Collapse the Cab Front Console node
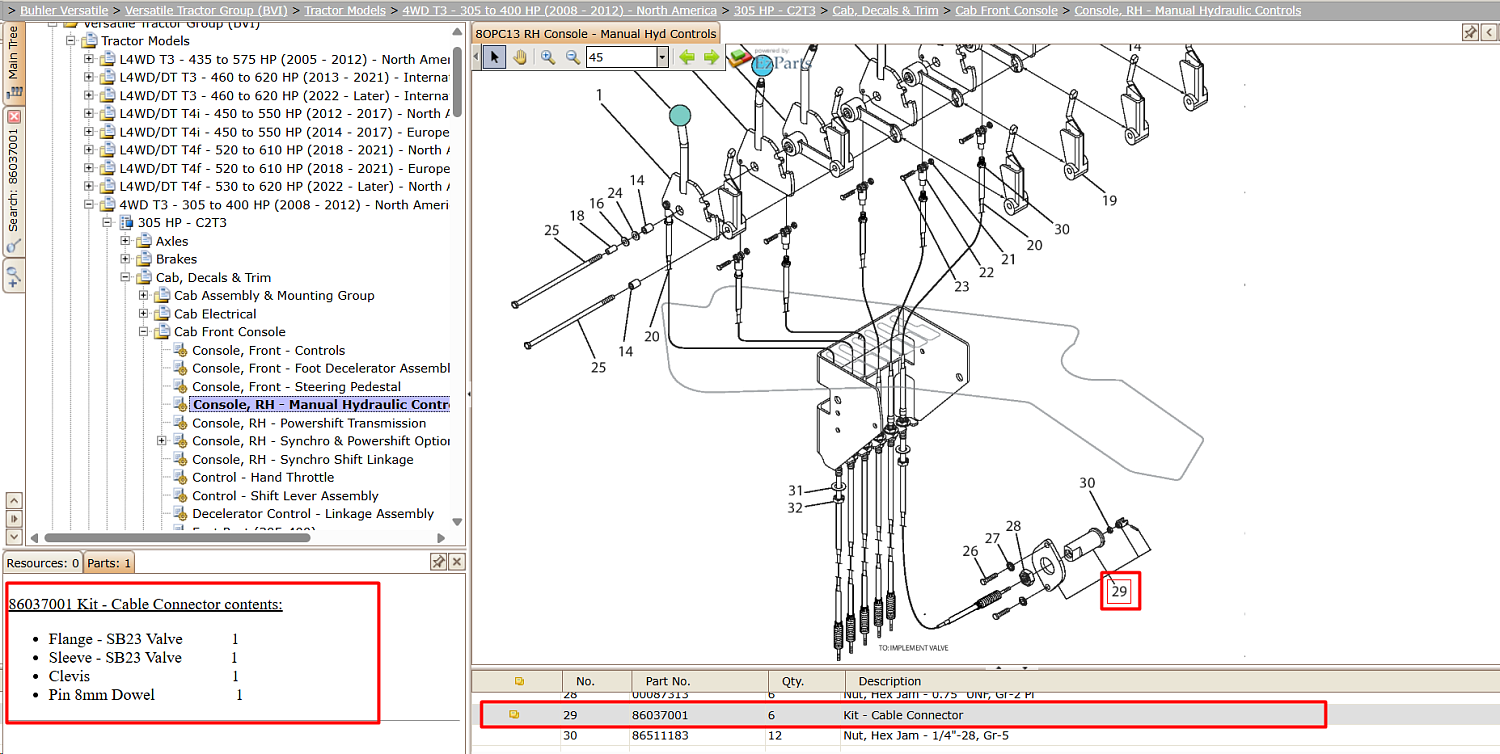The image size is (1500, 754). click(143, 331)
